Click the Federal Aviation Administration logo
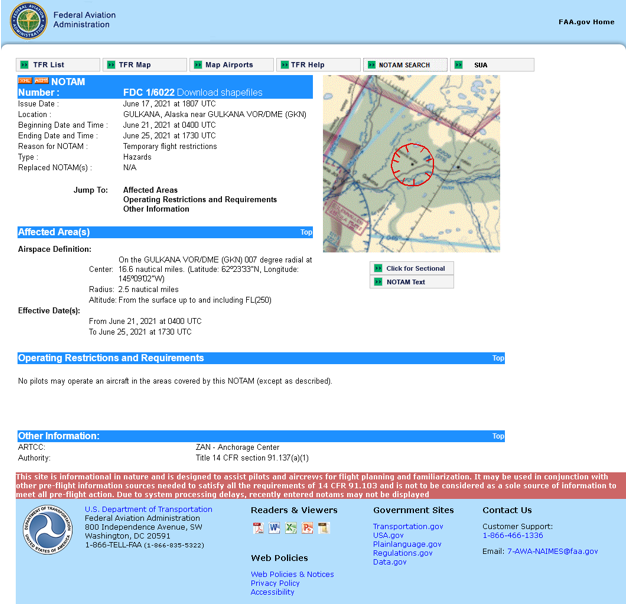 [28, 22]
